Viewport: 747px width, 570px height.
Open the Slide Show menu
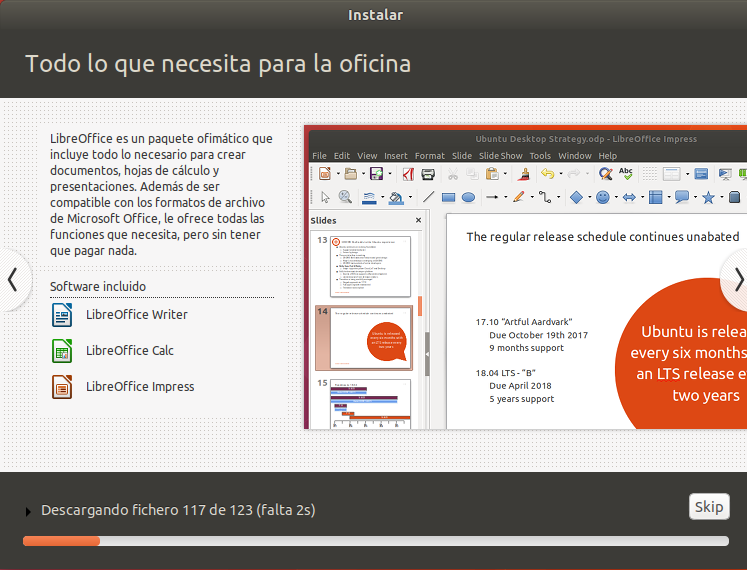[500, 156]
